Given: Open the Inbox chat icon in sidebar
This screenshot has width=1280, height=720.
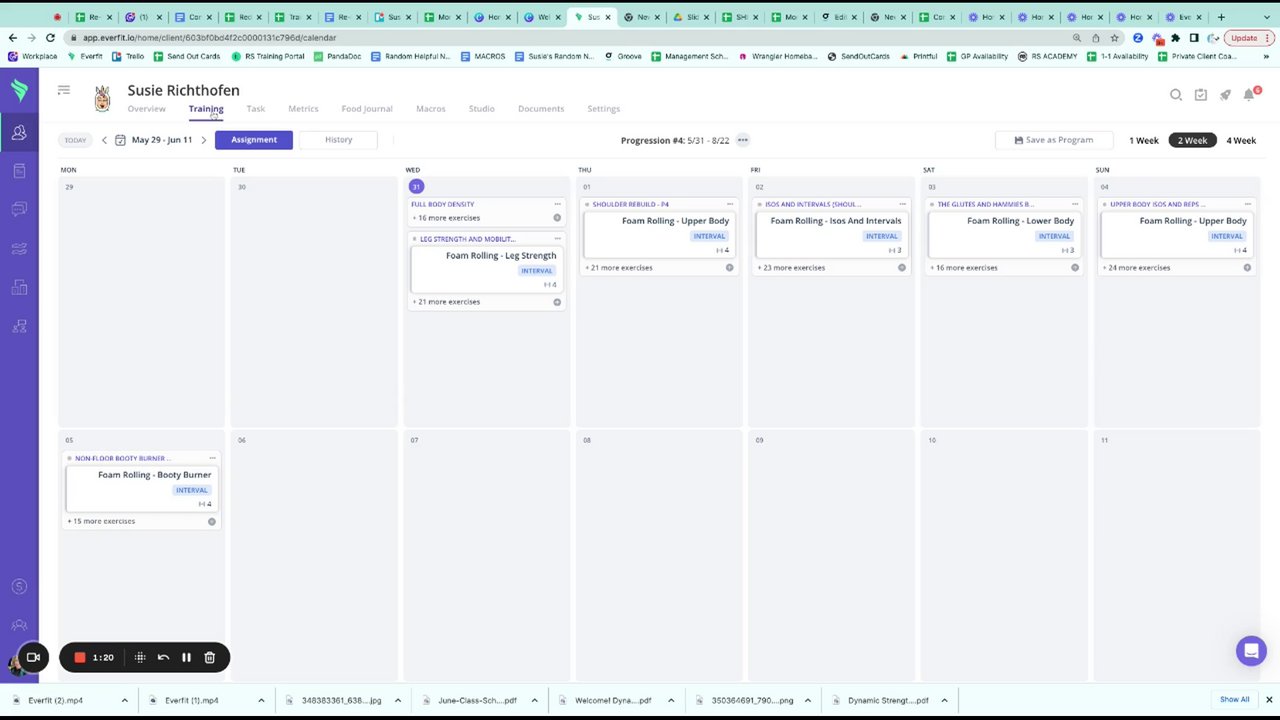Looking at the screenshot, I should (19, 209).
